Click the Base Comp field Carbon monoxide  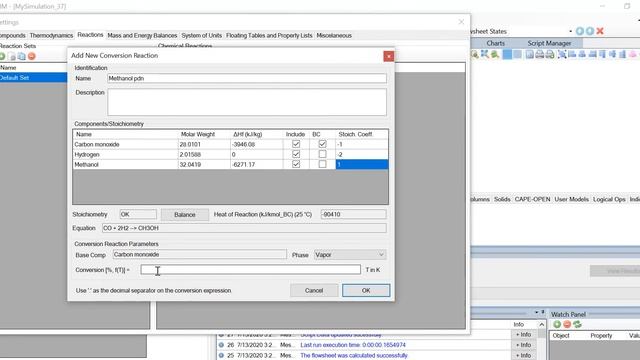click(200, 254)
